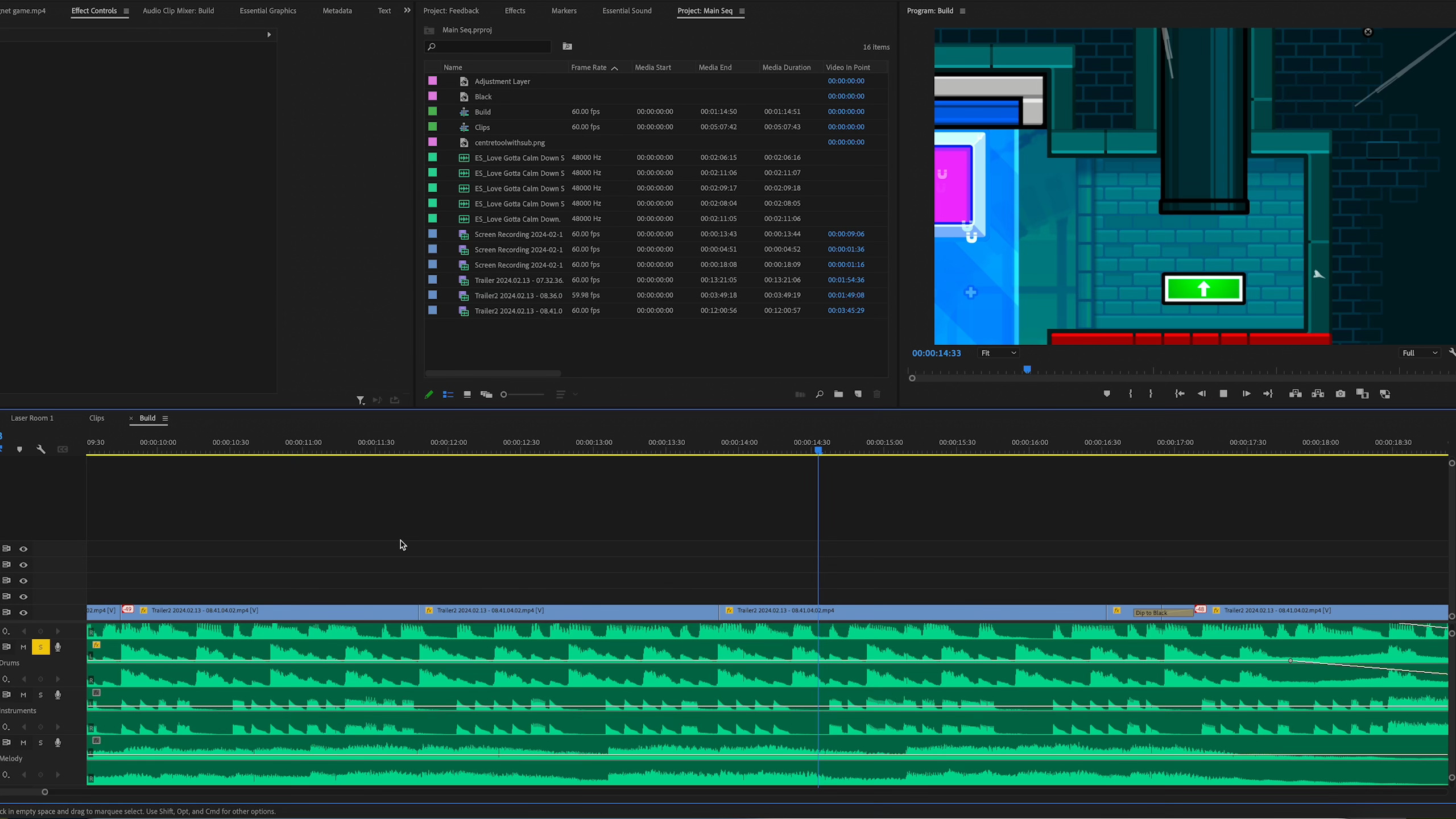Viewport: 1456px width, 819px height.
Task: Mute the Instruments audio track
Action: (x=23, y=695)
